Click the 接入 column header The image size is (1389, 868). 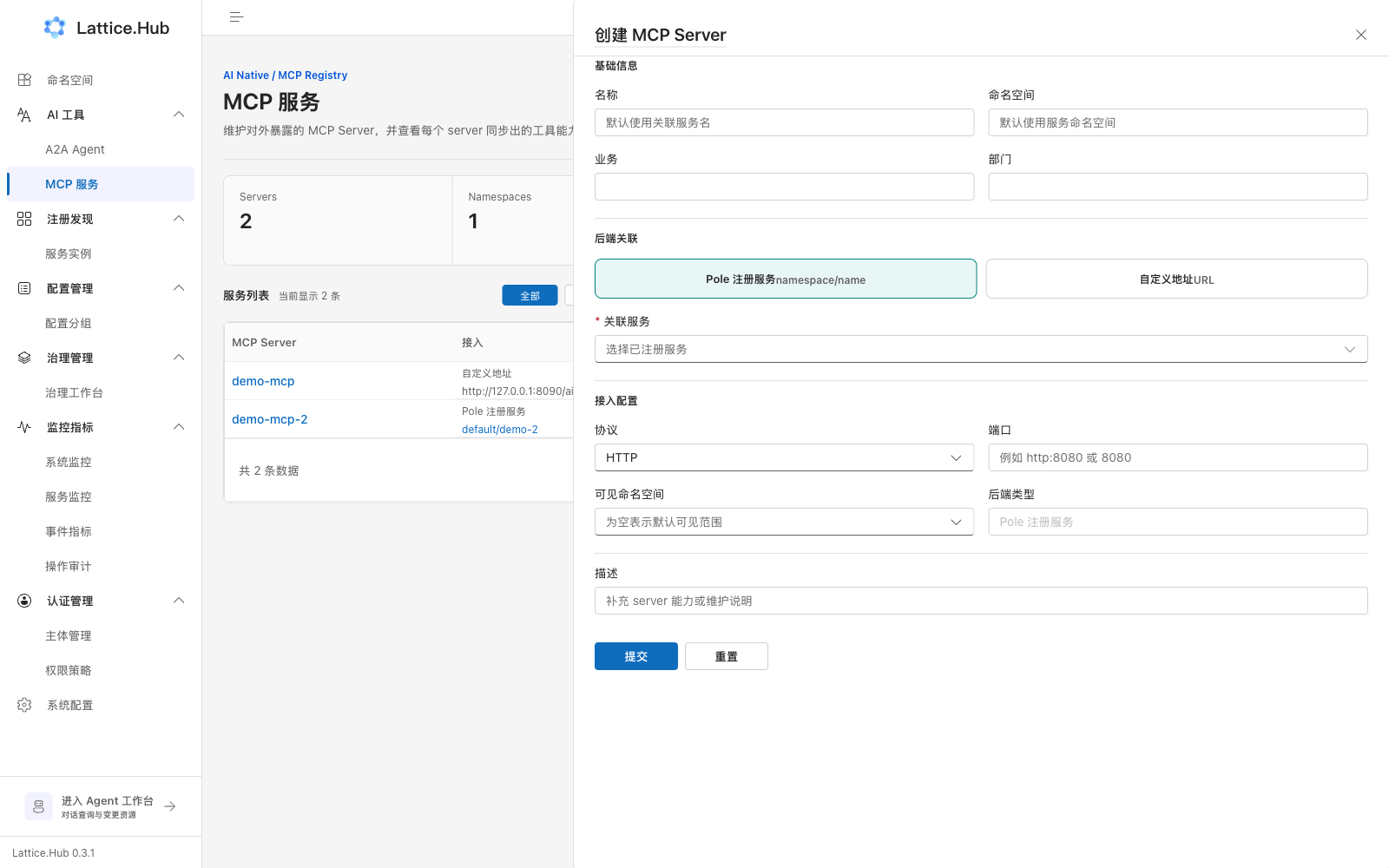(472, 343)
